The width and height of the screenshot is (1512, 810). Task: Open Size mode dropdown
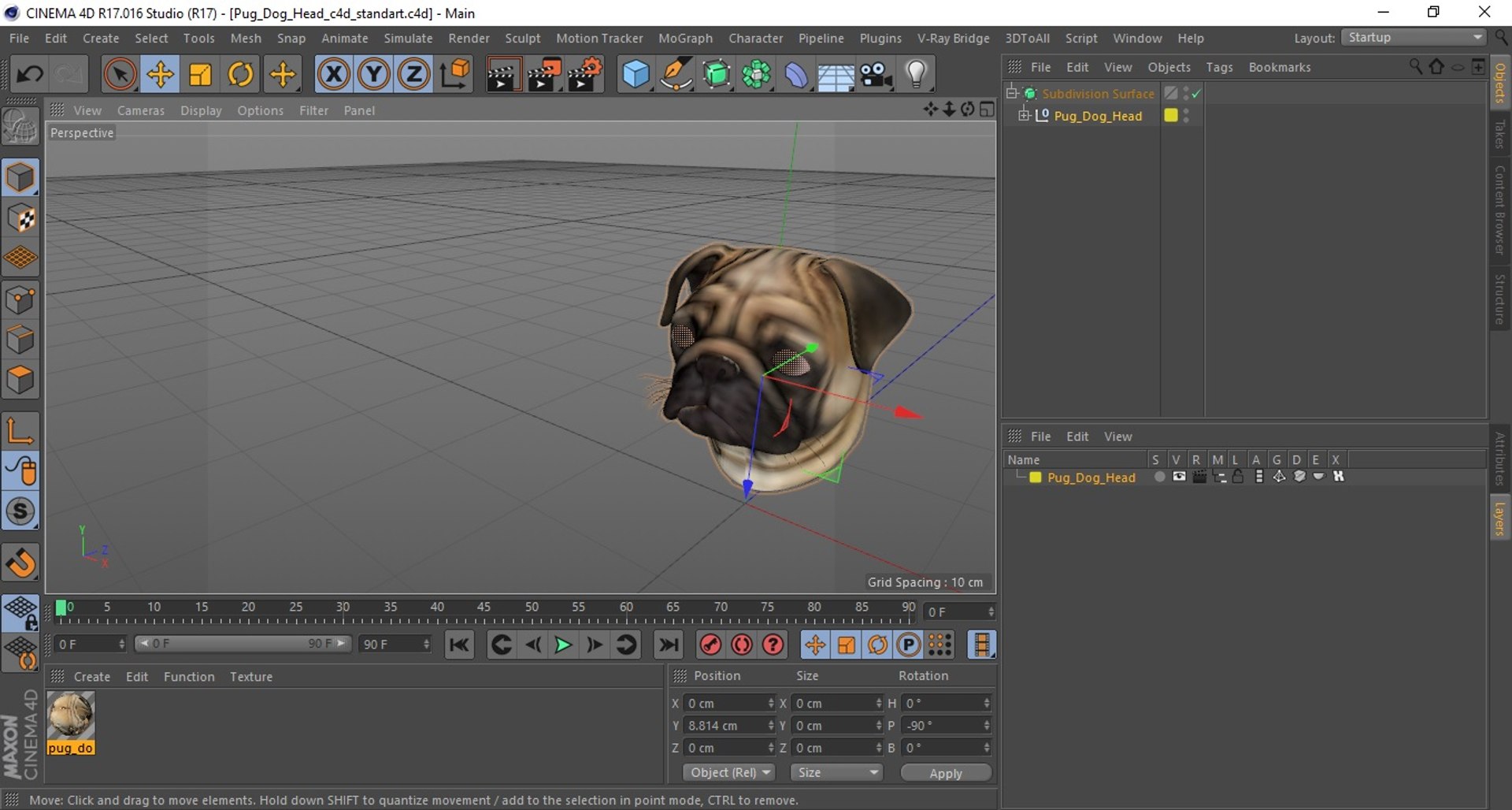[x=836, y=772]
